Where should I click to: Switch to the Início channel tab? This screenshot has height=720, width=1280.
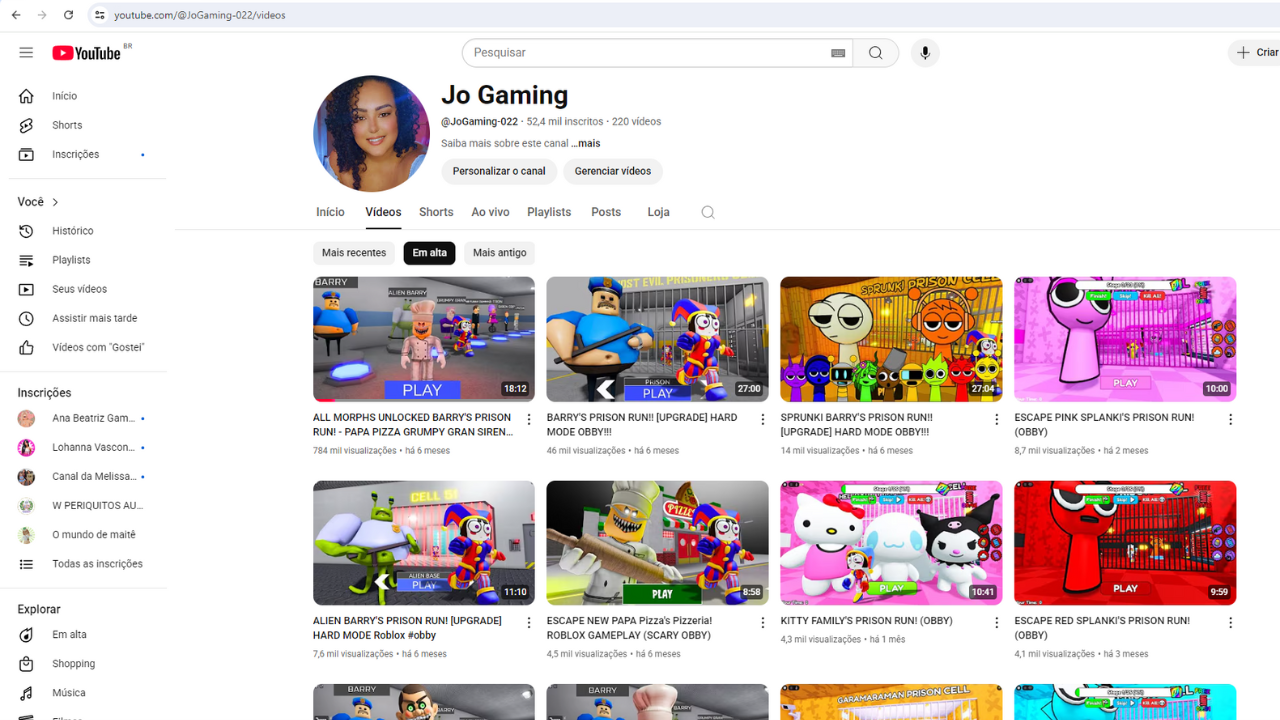330,212
